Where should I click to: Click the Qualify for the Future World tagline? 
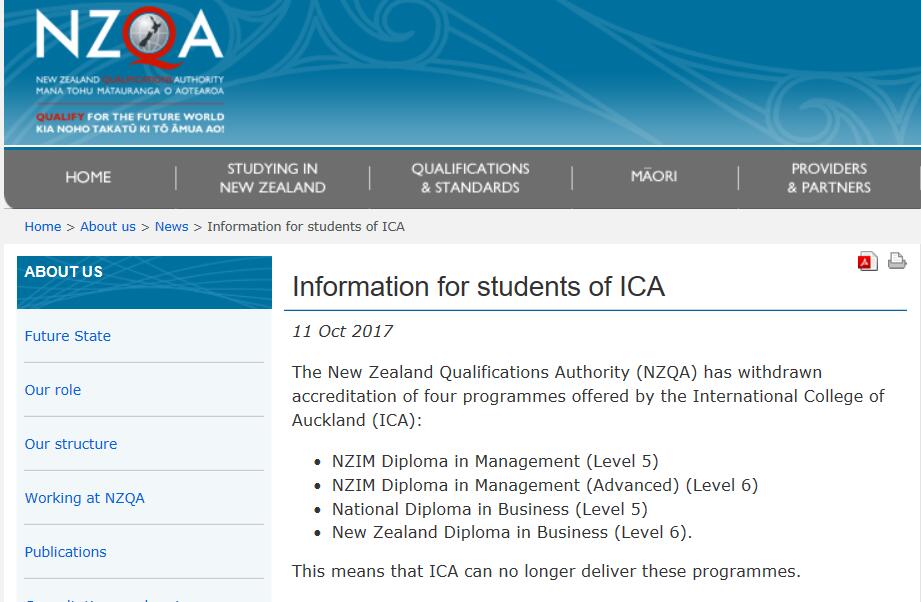(x=129, y=117)
